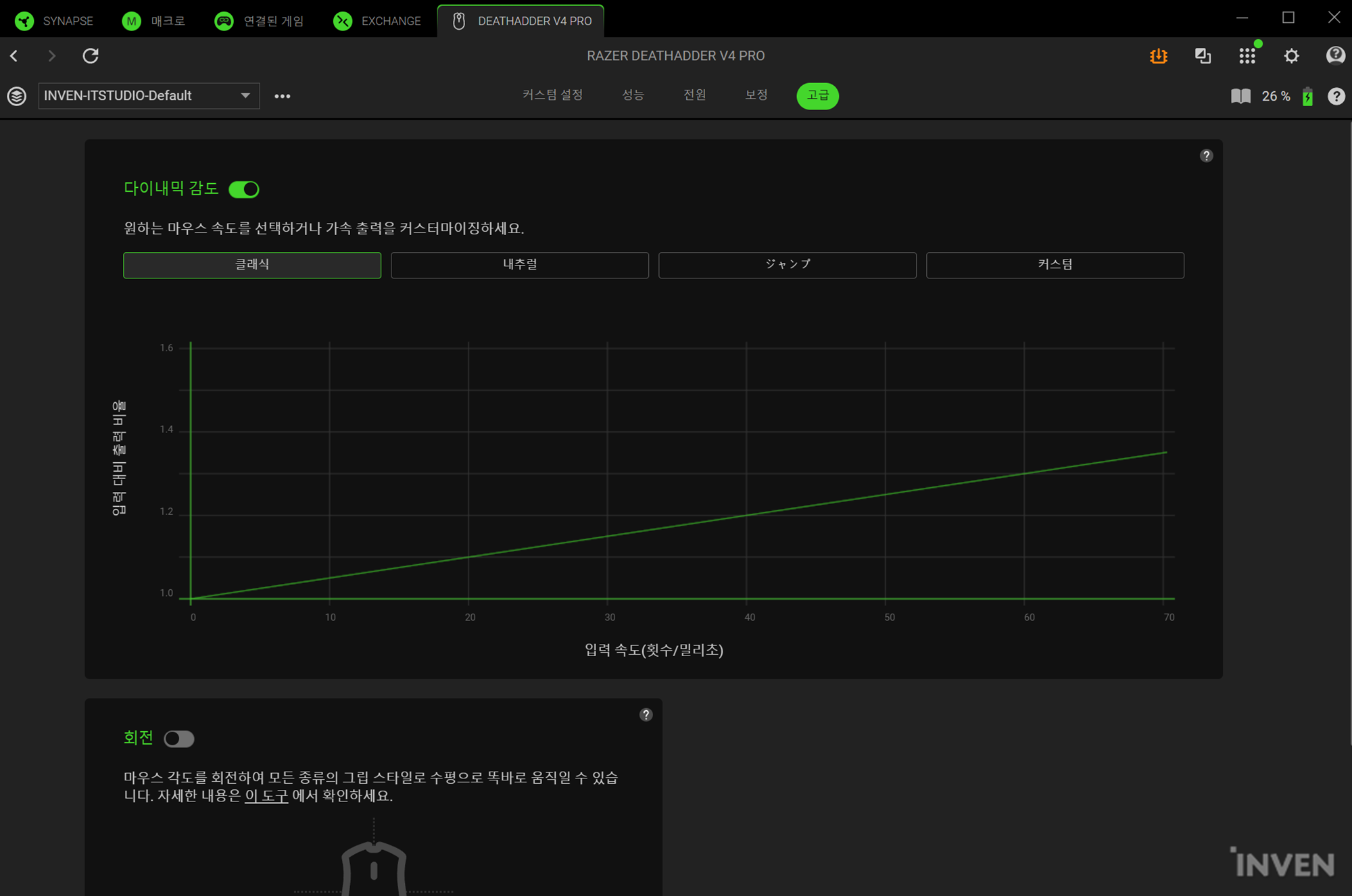Open the modules grid icon
The width and height of the screenshot is (1352, 896).
click(x=1247, y=55)
